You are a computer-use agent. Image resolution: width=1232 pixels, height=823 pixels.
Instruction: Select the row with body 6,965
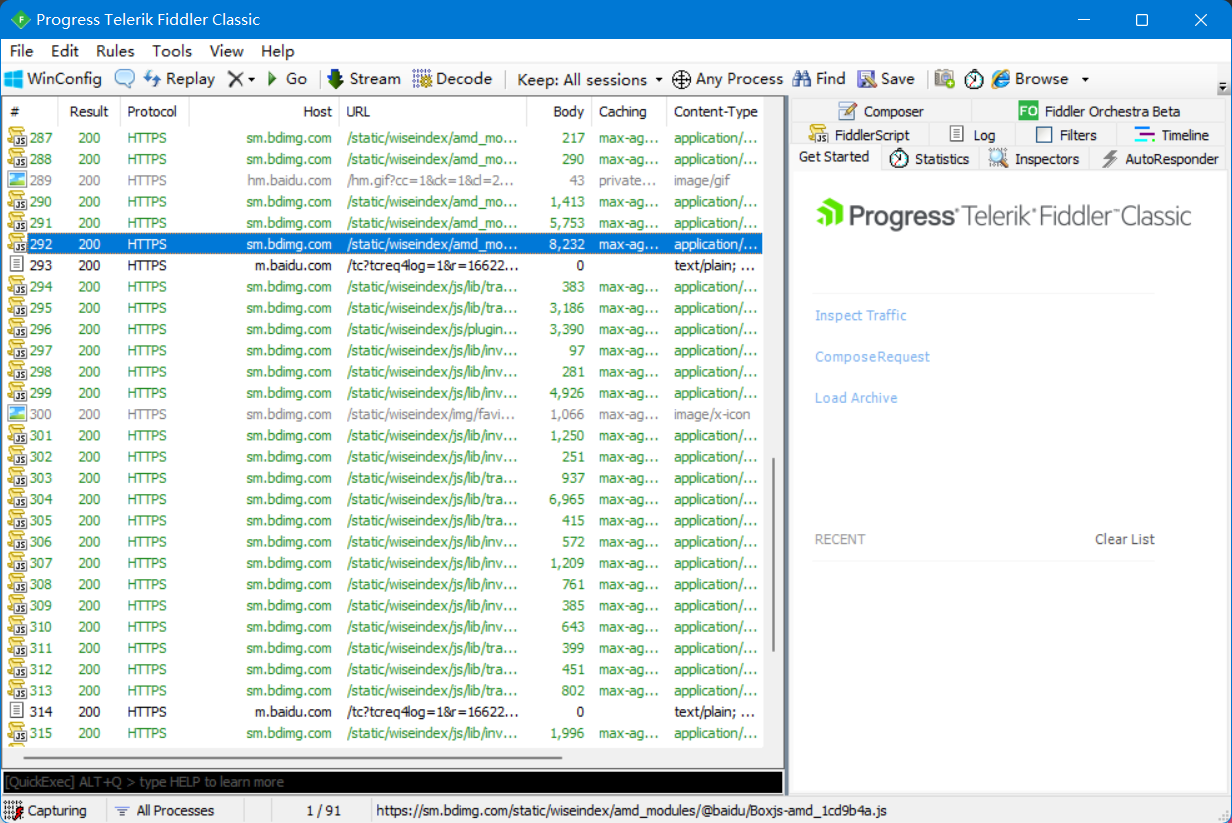tap(383, 499)
